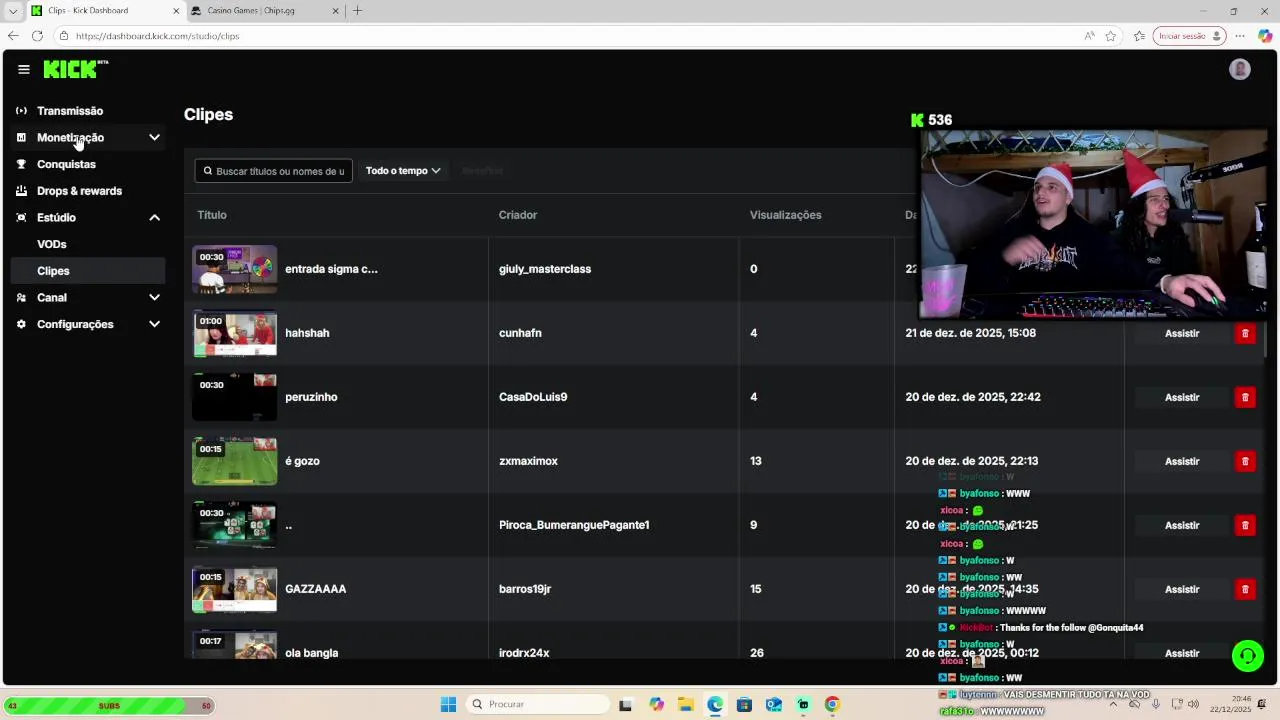Image resolution: width=1280 pixels, height=720 pixels.
Task: Open the green support chat bubble
Action: click(x=1247, y=656)
